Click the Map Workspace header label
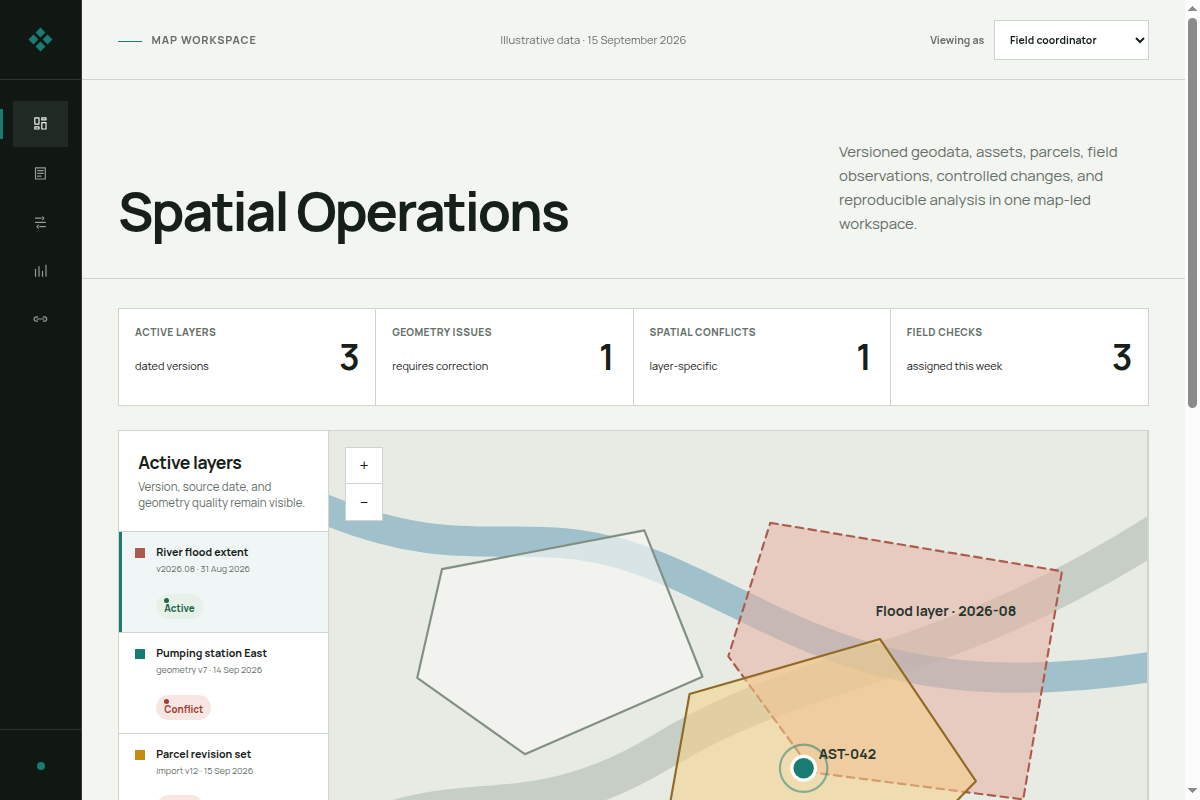Screen dimensions: 1200x800 (x=204, y=40)
